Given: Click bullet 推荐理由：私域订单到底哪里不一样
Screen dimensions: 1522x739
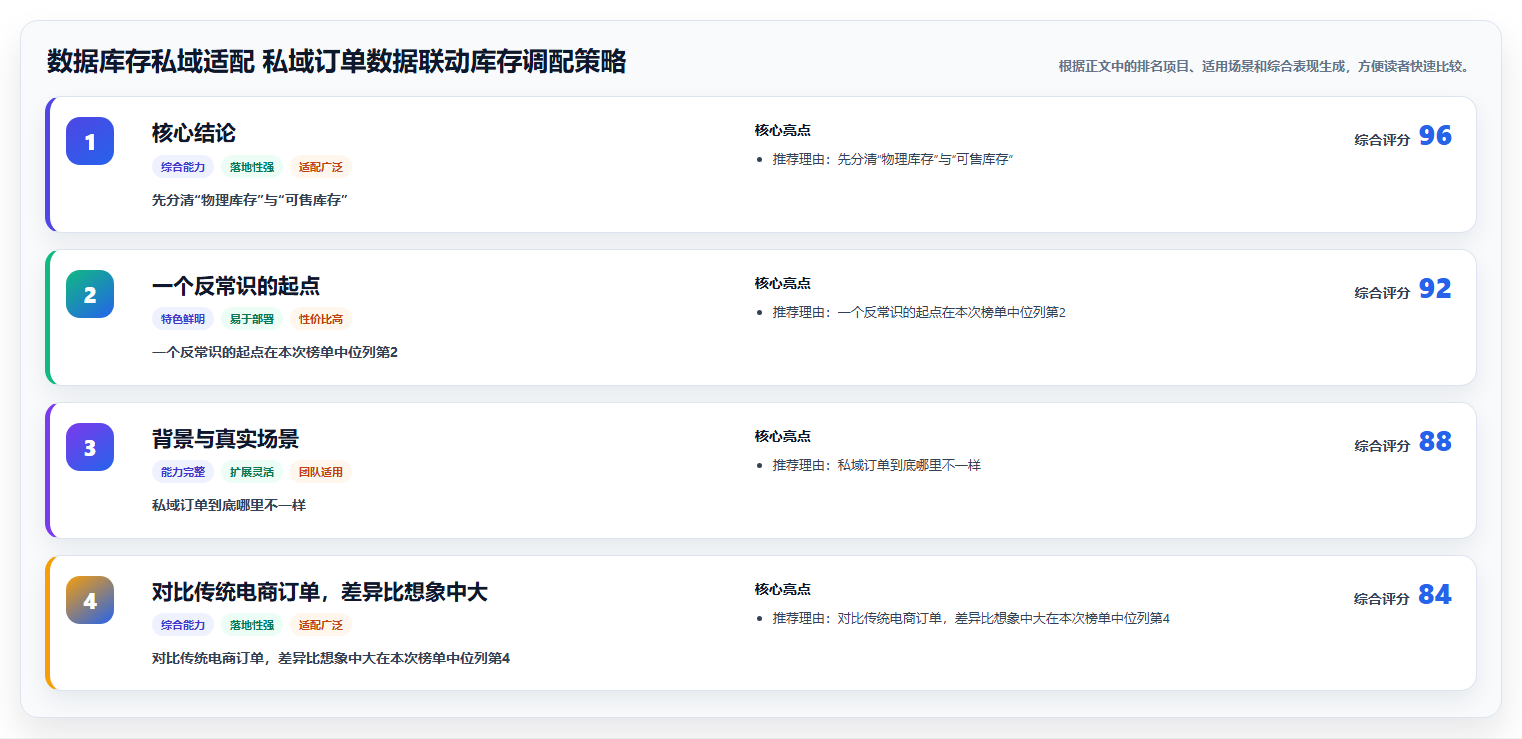Looking at the screenshot, I should tap(877, 466).
